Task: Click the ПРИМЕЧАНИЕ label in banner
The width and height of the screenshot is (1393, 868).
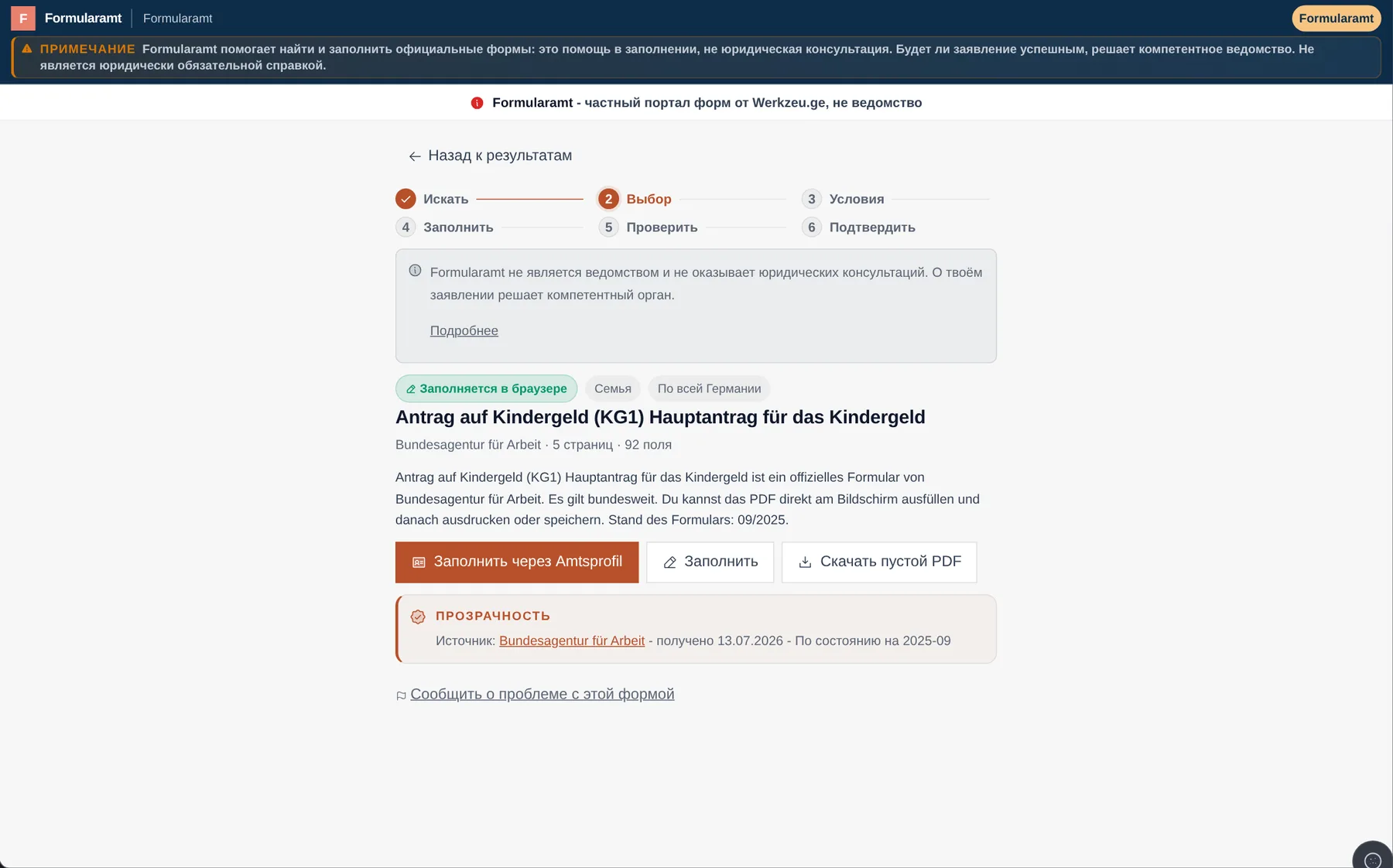Action: (87, 49)
